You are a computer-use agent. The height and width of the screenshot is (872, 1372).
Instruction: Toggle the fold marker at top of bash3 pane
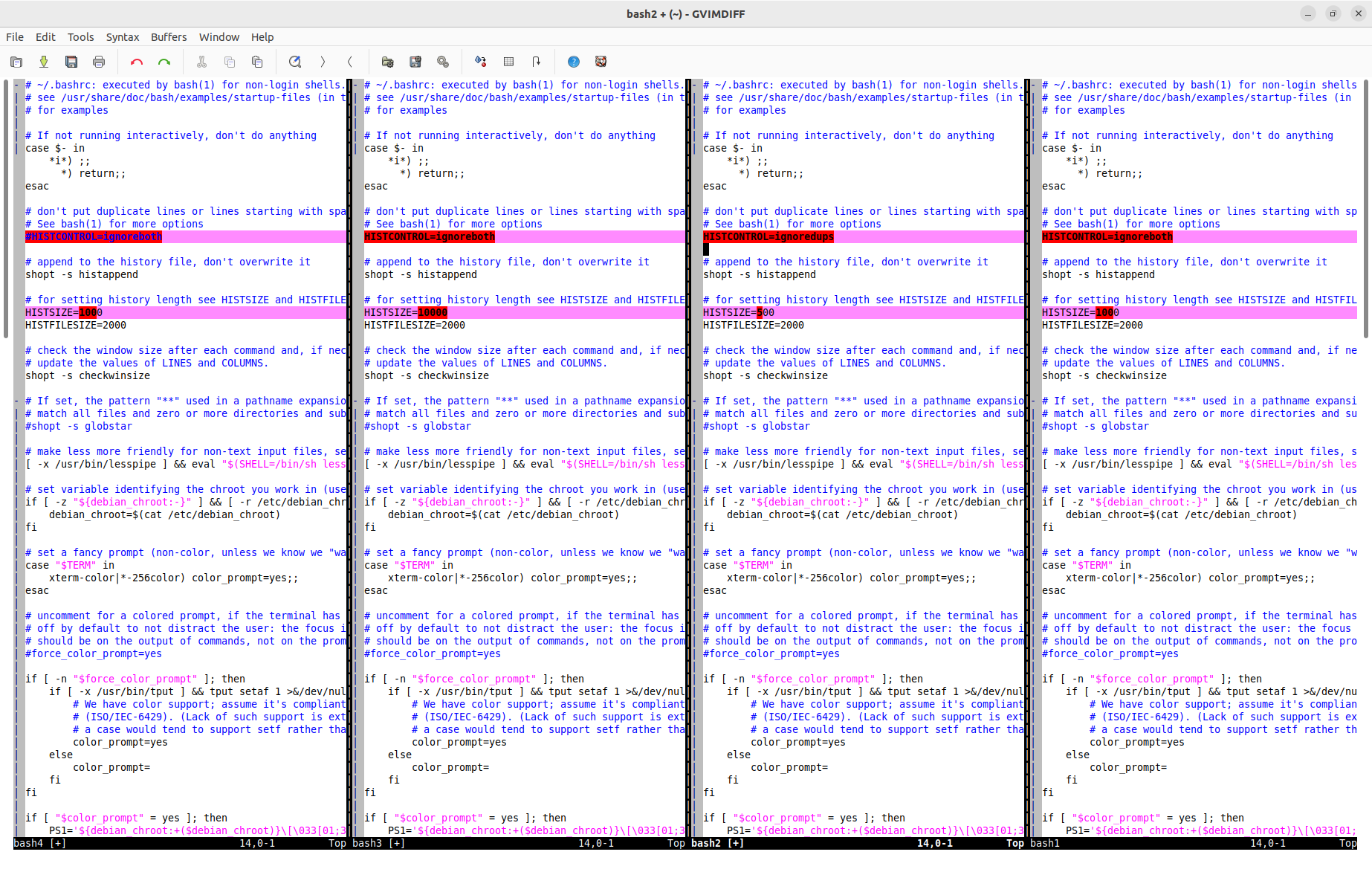(x=356, y=85)
